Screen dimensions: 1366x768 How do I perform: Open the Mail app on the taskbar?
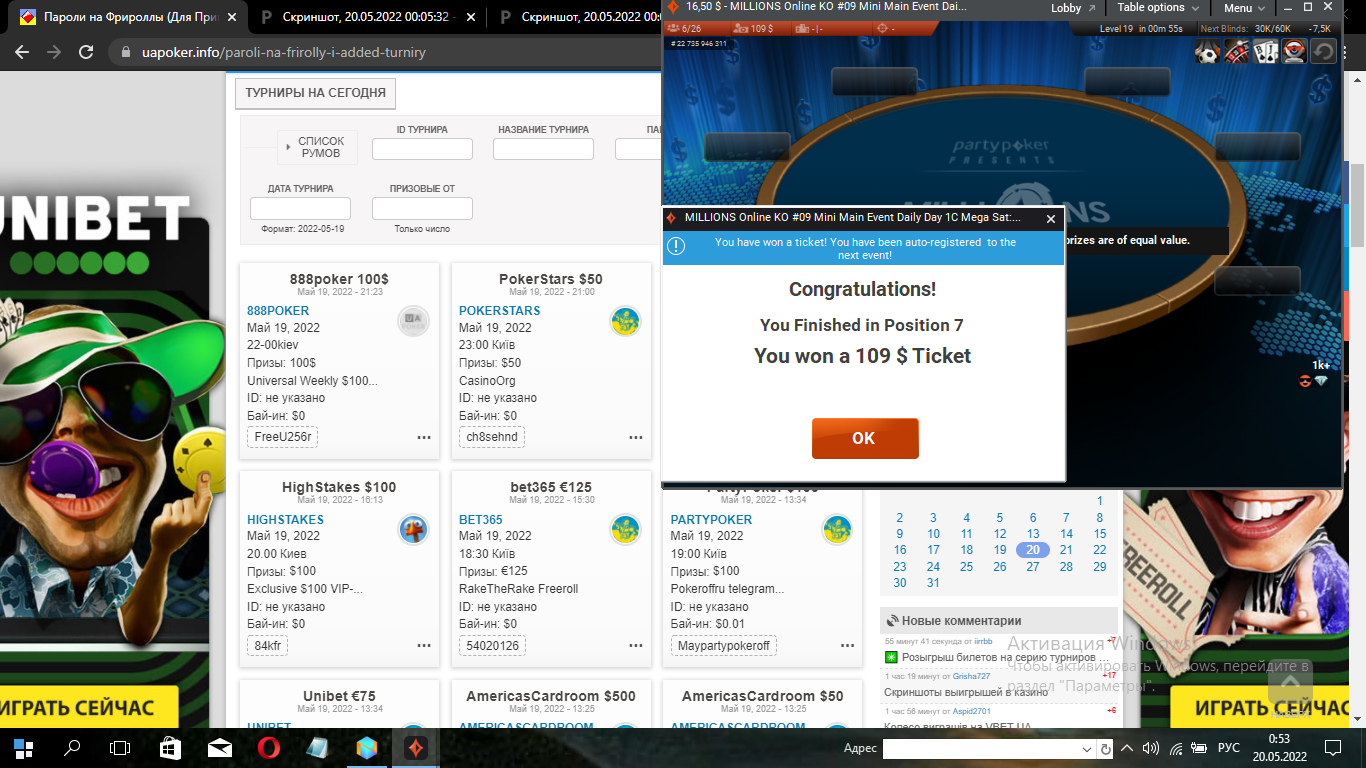point(219,748)
